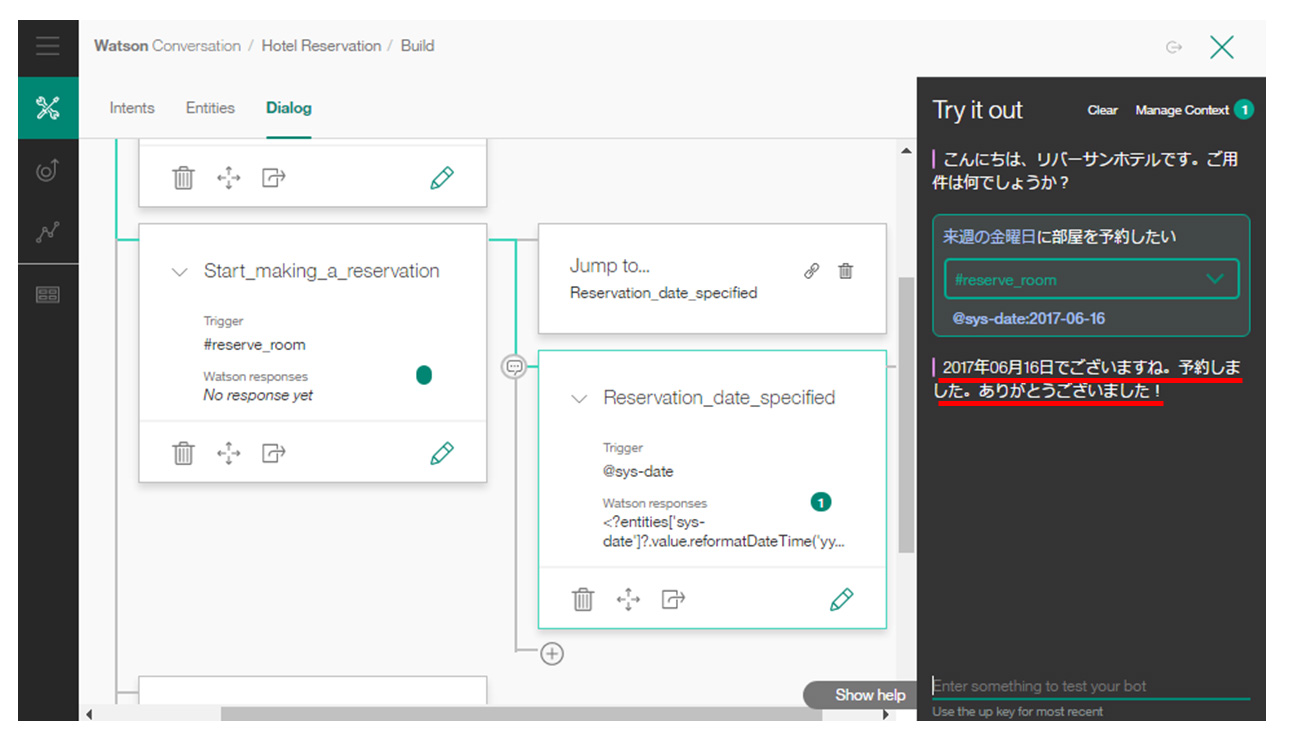
Task: Click the Jump to... card title
Action: pyautogui.click(x=609, y=265)
